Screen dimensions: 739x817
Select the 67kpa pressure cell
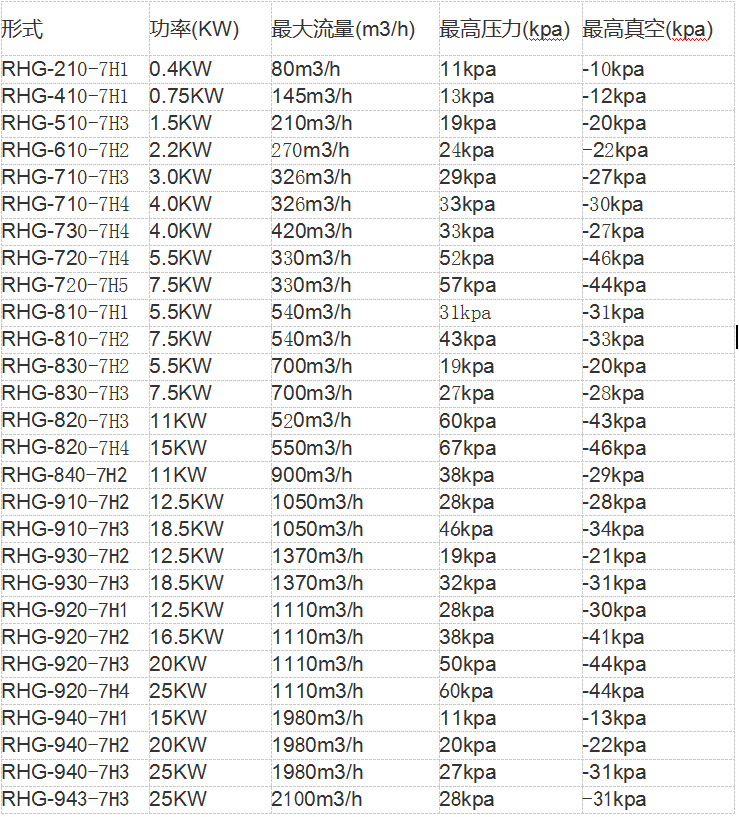[467, 447]
